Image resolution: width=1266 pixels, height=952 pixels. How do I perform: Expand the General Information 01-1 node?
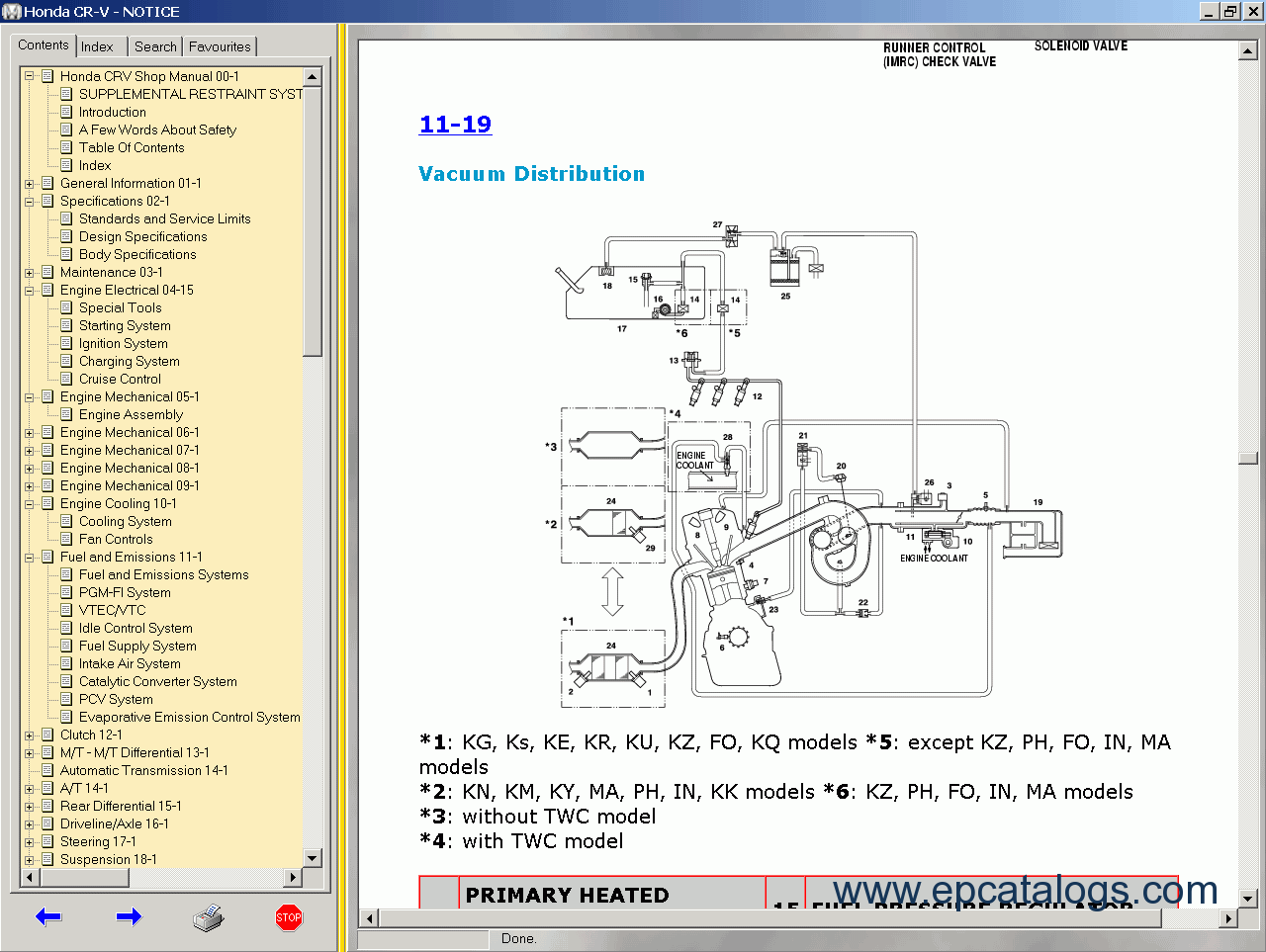pyautogui.click(x=30, y=184)
